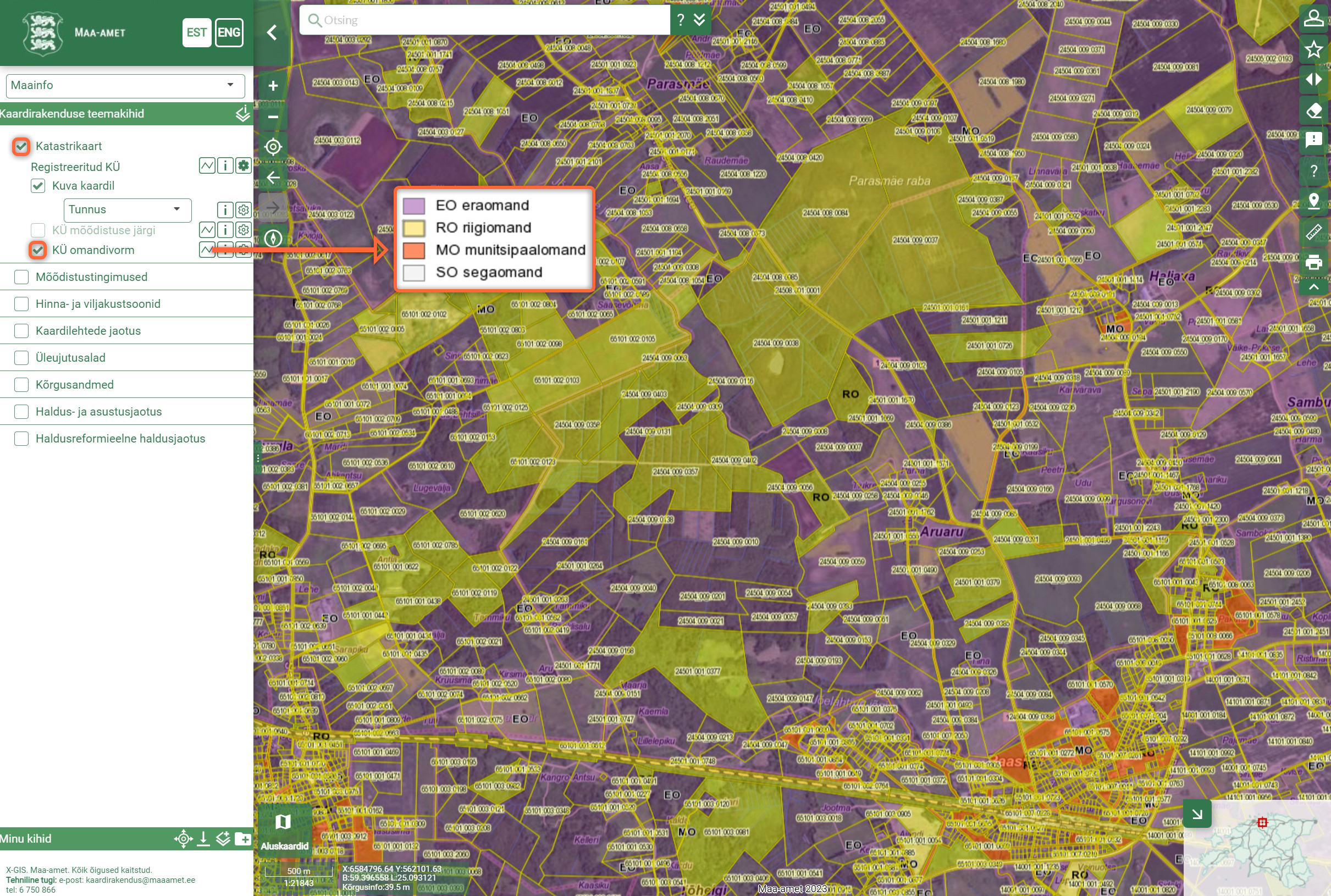The image size is (1331, 896).
Task: Click in the Otsing search field
Action: (x=484, y=20)
